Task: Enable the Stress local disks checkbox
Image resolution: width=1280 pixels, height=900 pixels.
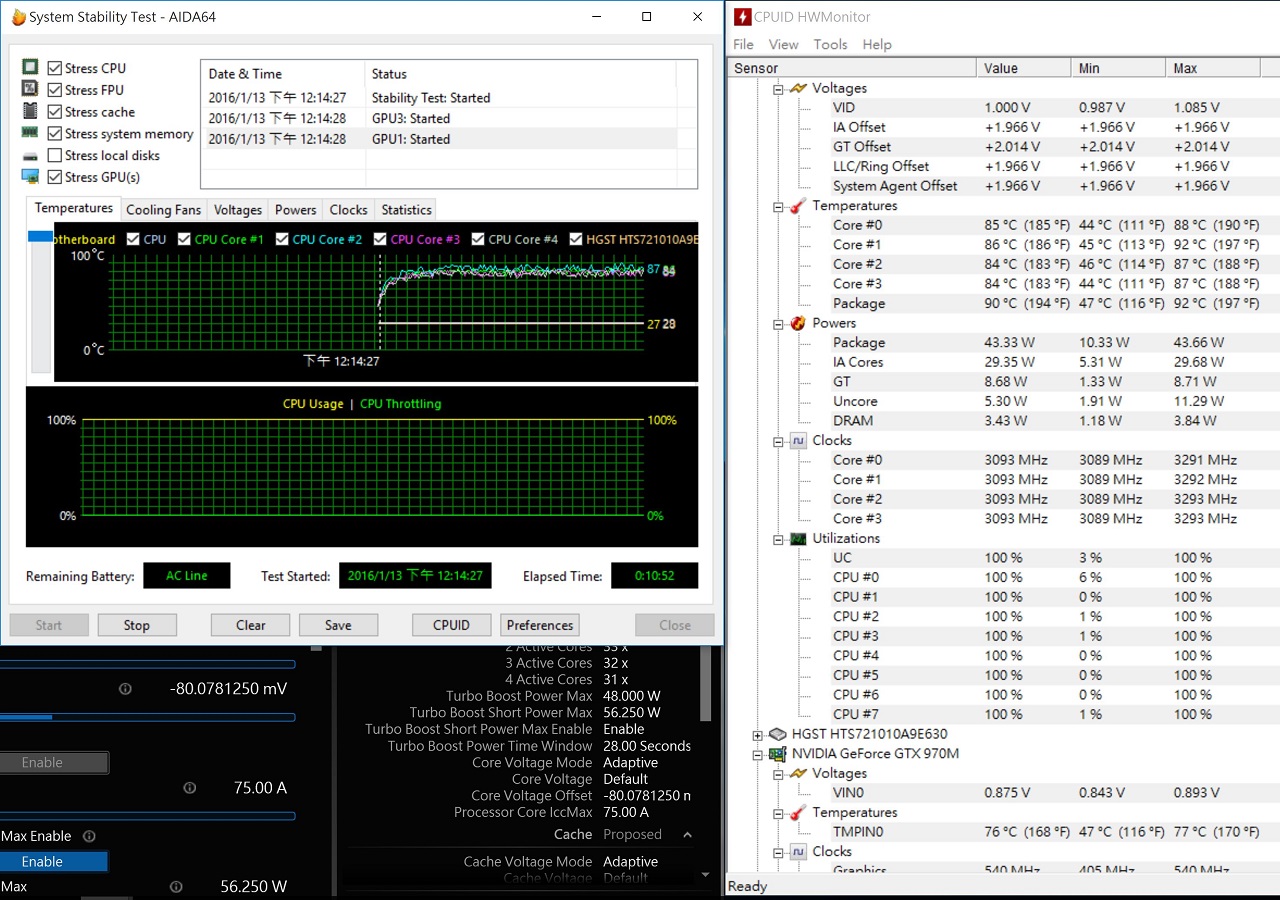Action: 55,156
